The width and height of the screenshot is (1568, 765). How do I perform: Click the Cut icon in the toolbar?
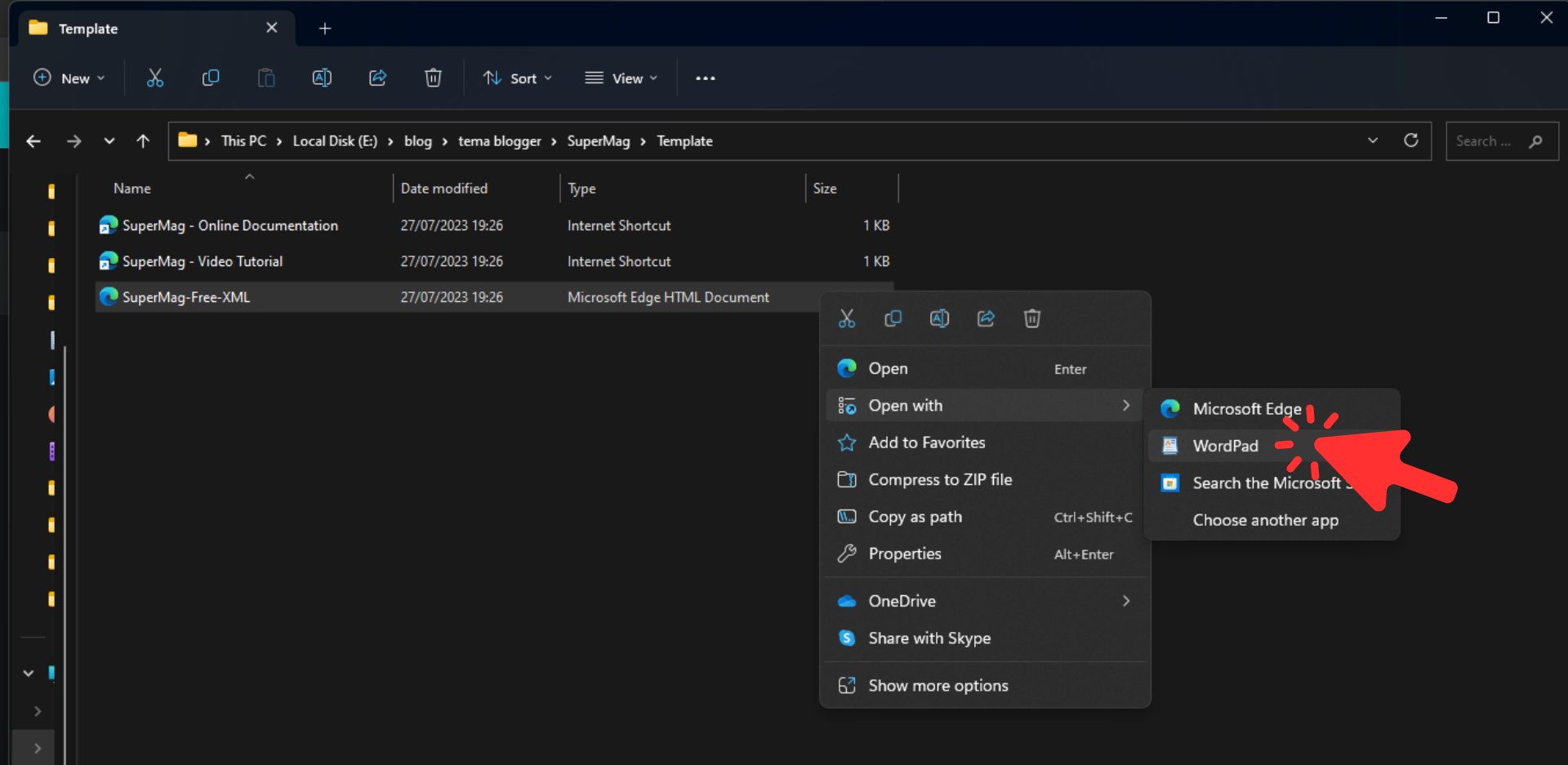[155, 78]
